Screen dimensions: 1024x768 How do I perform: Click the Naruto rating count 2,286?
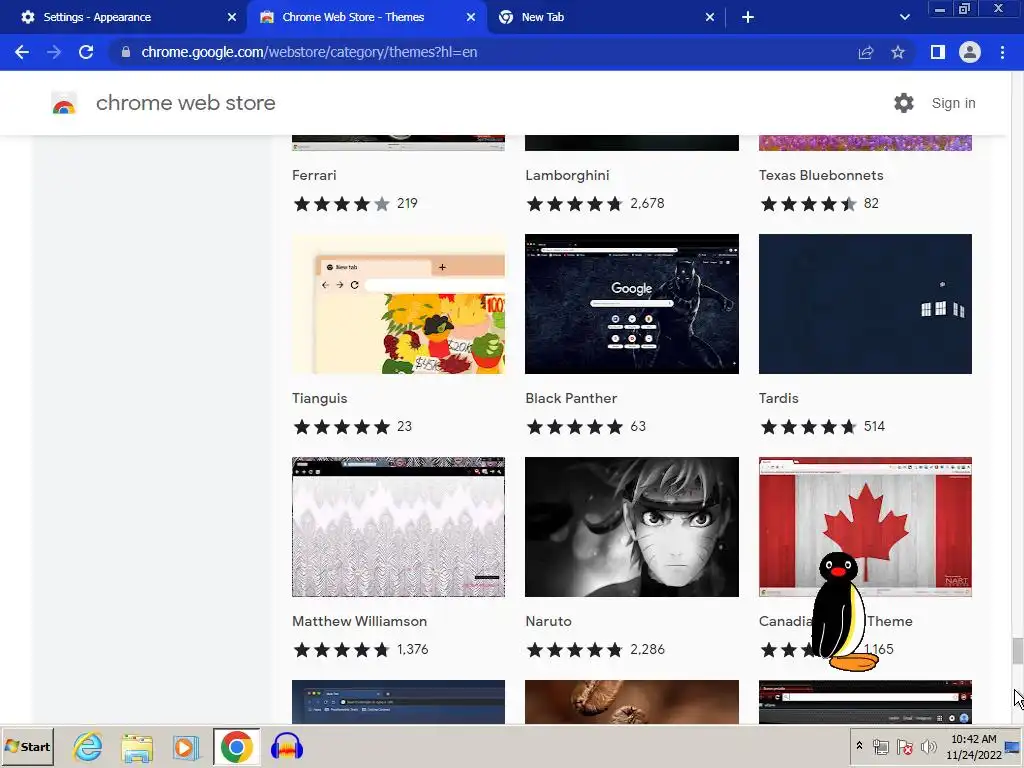tap(647, 650)
